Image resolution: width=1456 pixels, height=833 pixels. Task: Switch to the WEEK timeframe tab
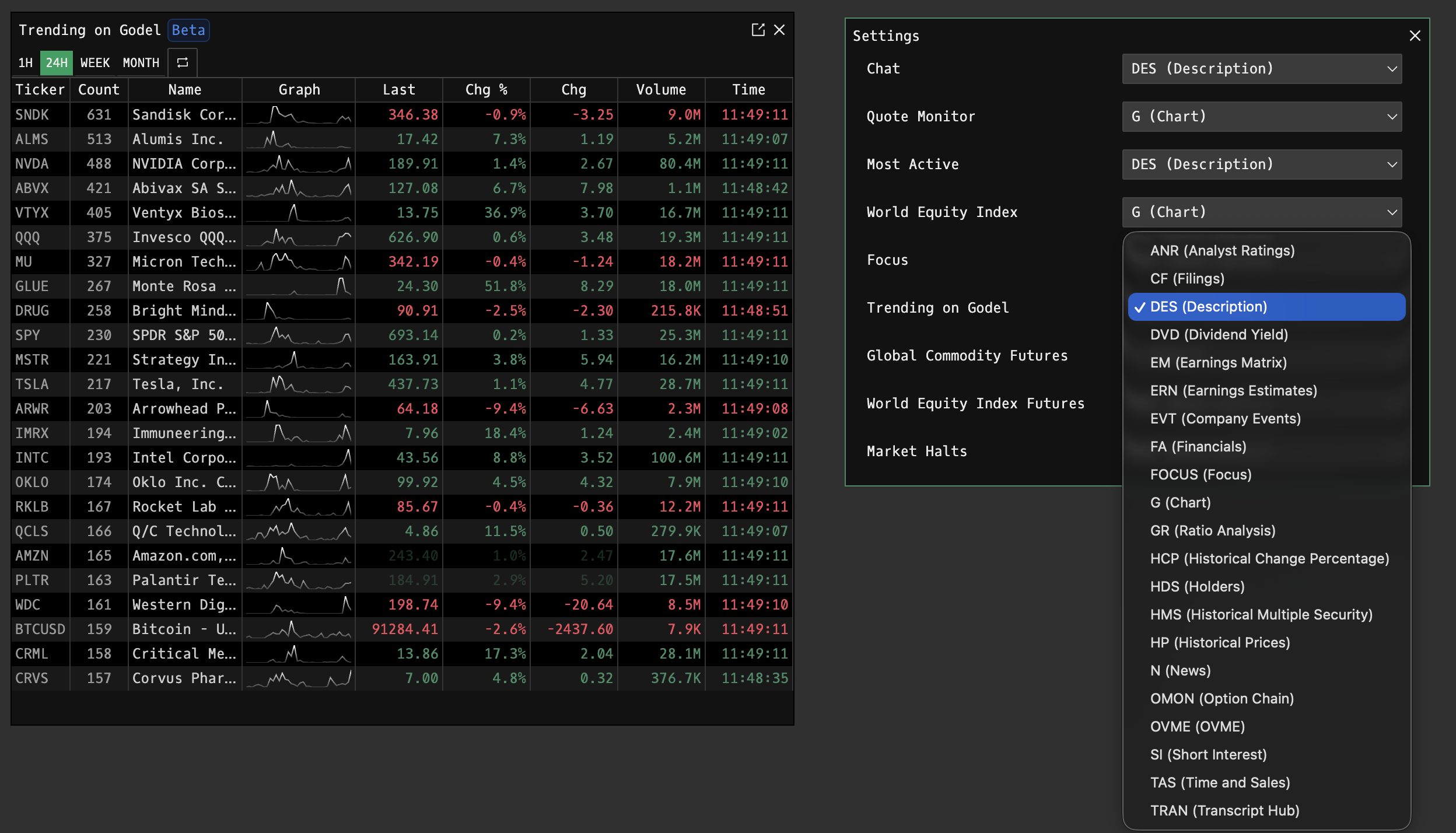pos(95,62)
